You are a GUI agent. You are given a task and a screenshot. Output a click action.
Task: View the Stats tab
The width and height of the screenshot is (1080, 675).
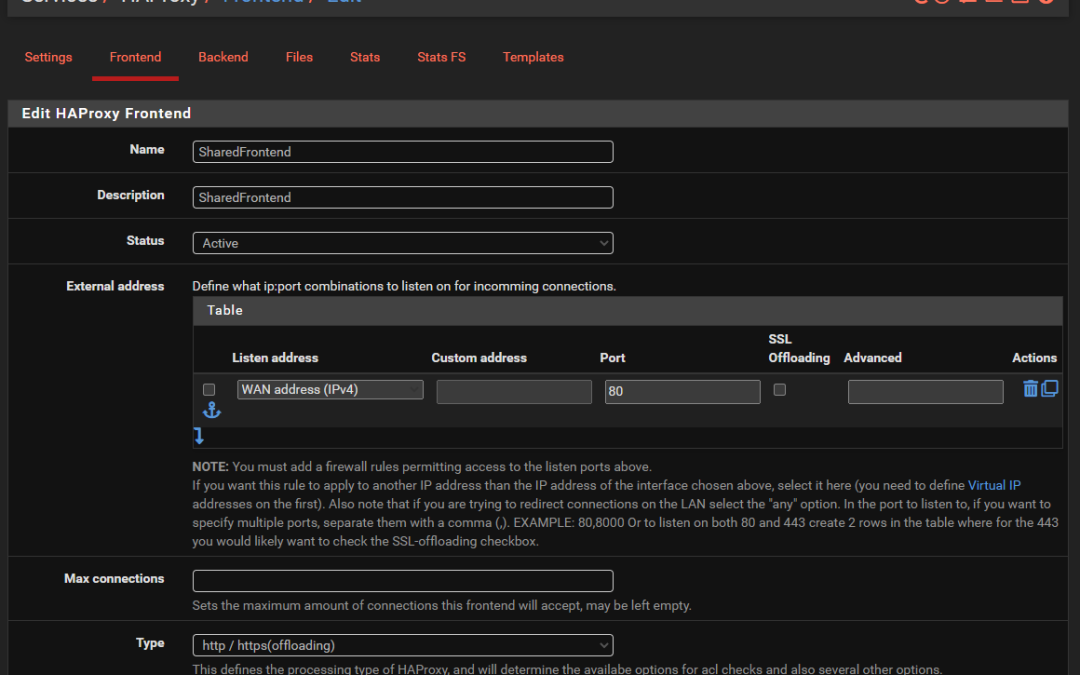pyautogui.click(x=365, y=57)
